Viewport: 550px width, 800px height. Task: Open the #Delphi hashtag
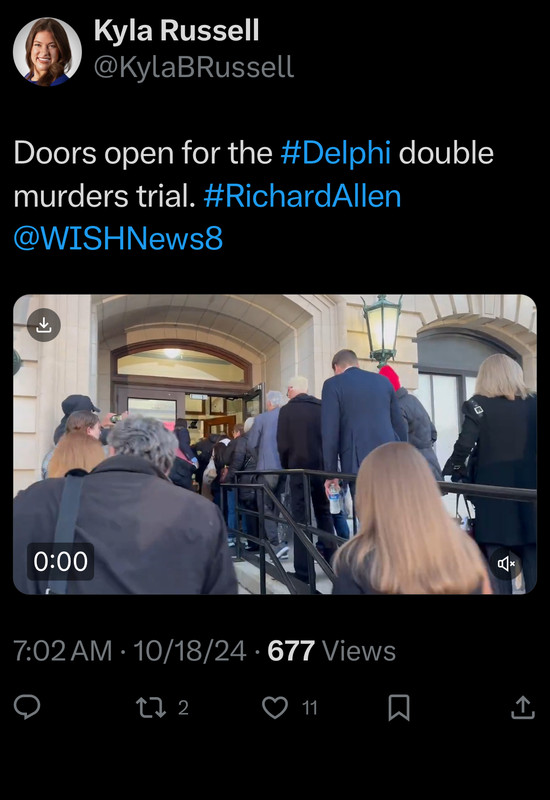point(336,153)
